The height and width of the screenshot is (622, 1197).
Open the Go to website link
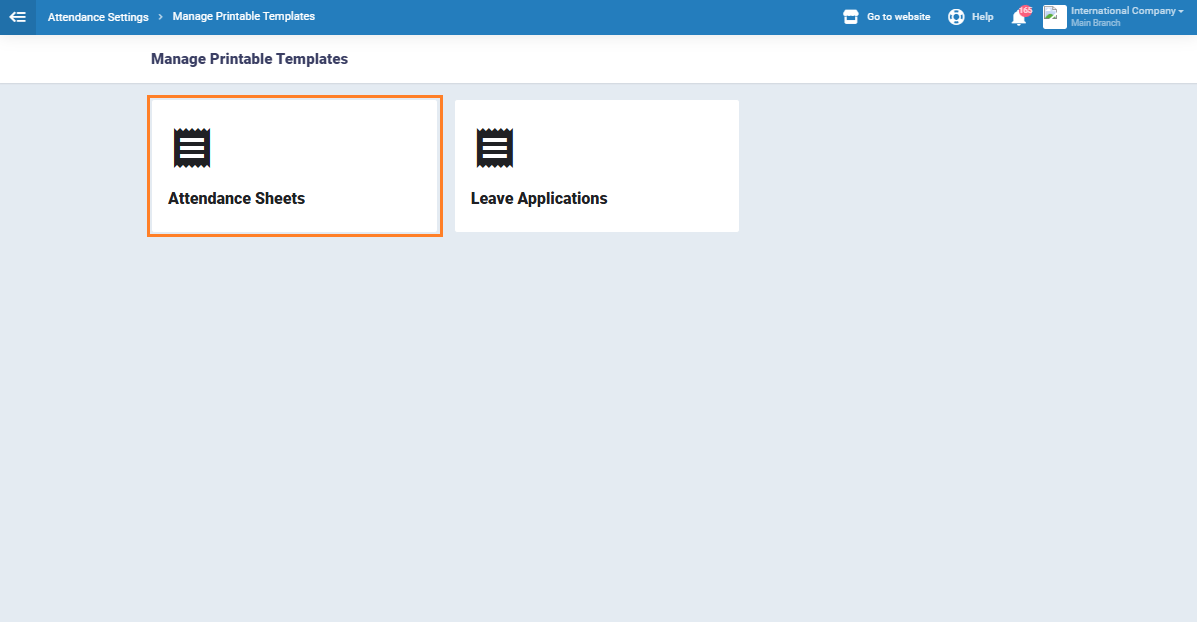point(898,17)
